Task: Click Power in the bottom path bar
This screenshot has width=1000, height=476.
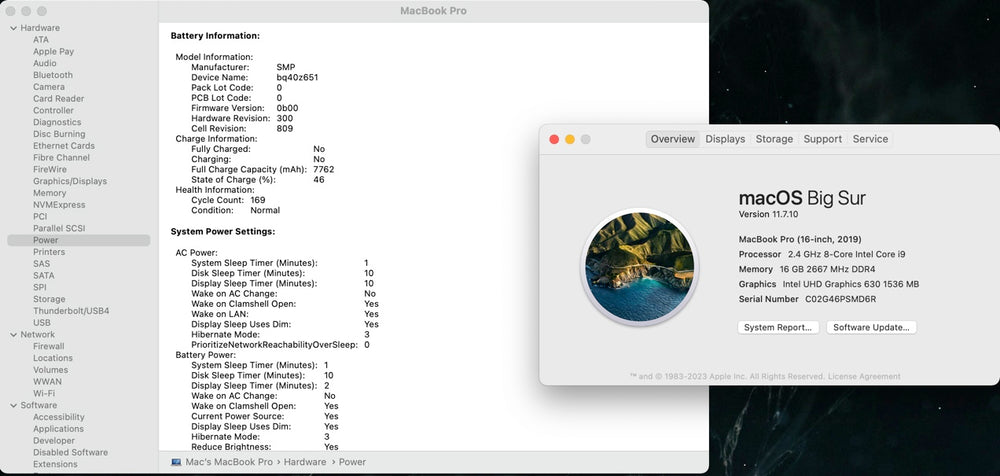Action: tap(352, 462)
